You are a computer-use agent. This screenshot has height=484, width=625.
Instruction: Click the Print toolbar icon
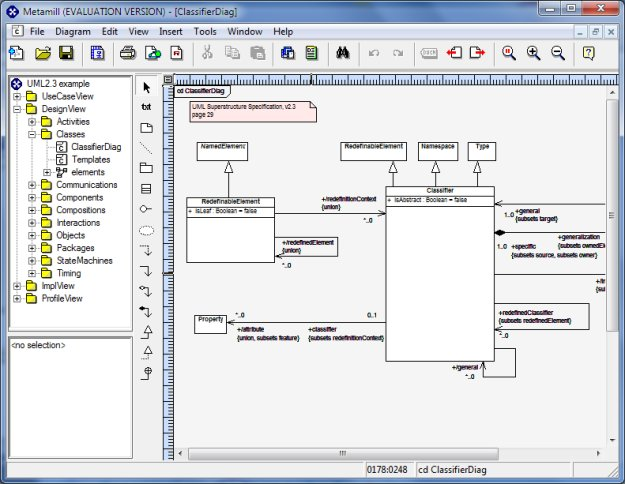(128, 53)
